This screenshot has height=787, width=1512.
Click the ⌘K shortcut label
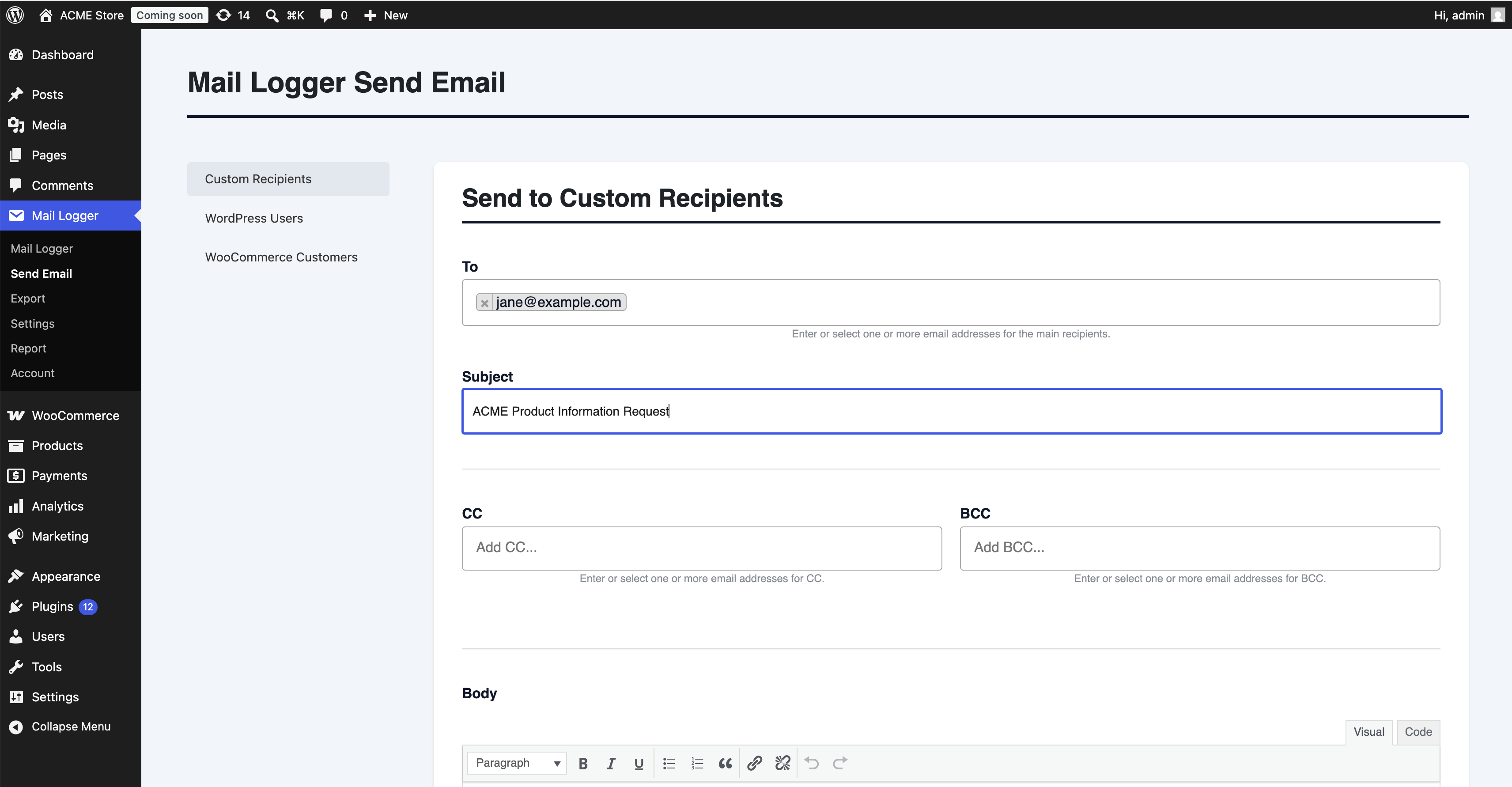[295, 15]
